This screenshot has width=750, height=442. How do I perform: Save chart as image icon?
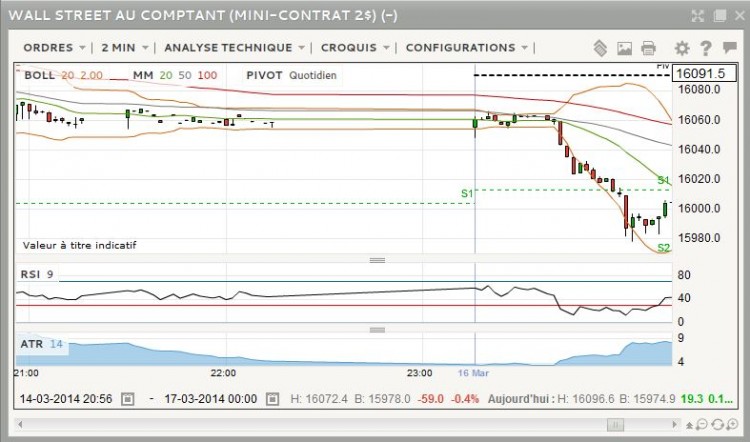pyautogui.click(x=624, y=48)
